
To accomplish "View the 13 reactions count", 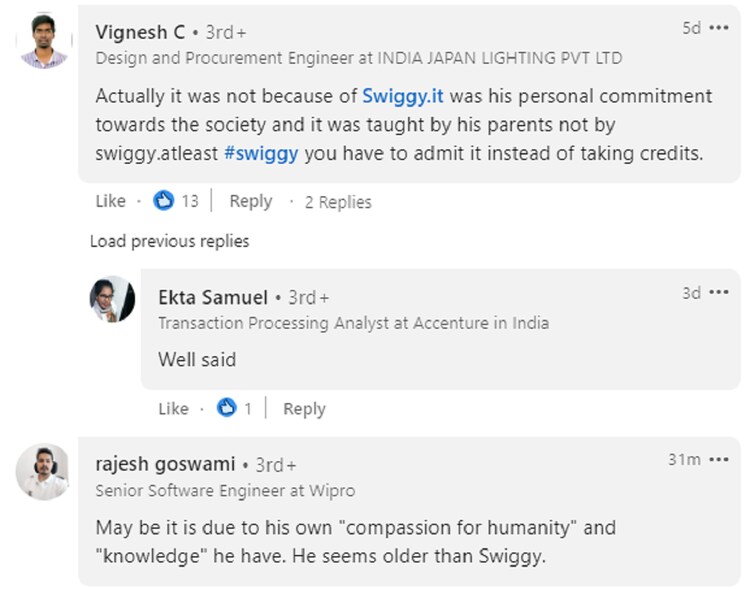I will point(189,201).
